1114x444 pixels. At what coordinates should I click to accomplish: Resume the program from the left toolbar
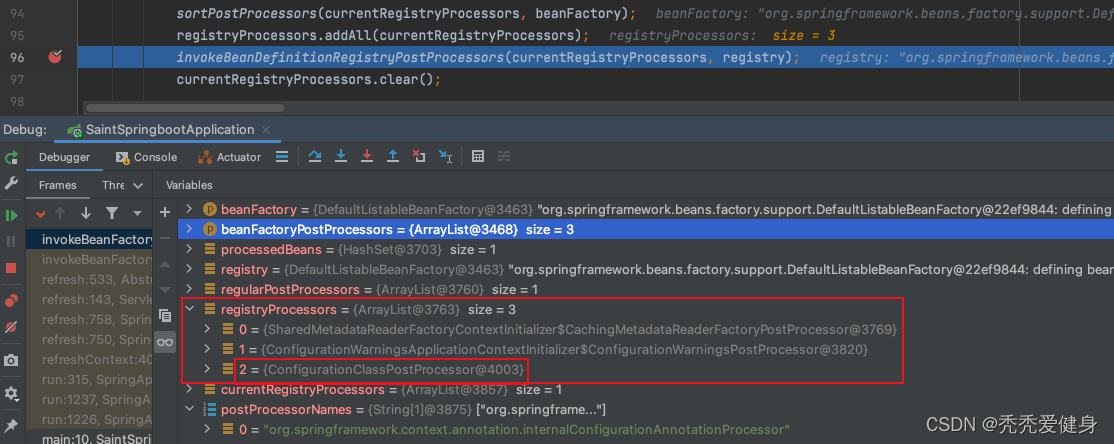(x=12, y=215)
